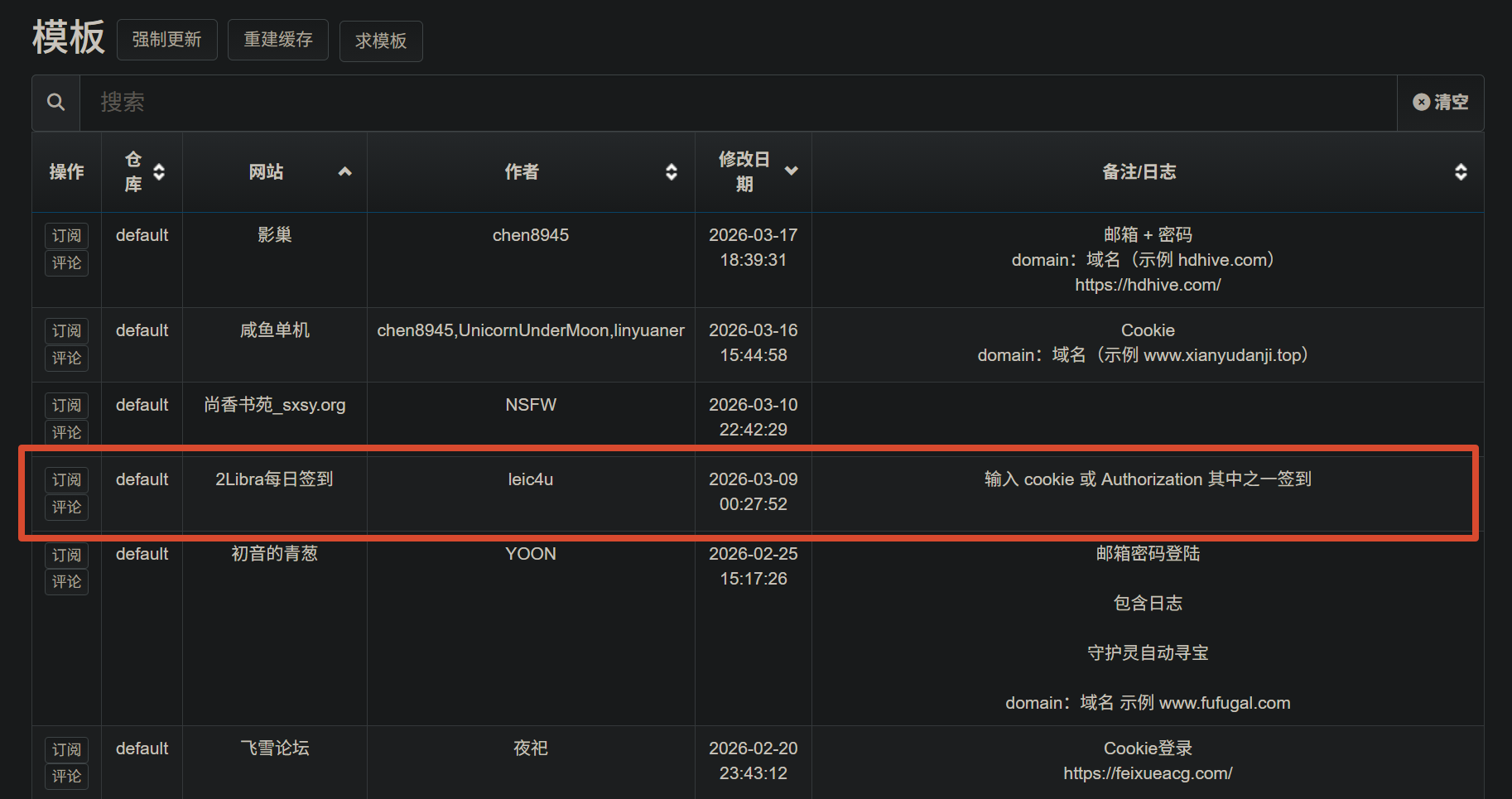Subscribe to 咸鱼单机 template
This screenshot has height=799, width=1512.
click(x=66, y=331)
